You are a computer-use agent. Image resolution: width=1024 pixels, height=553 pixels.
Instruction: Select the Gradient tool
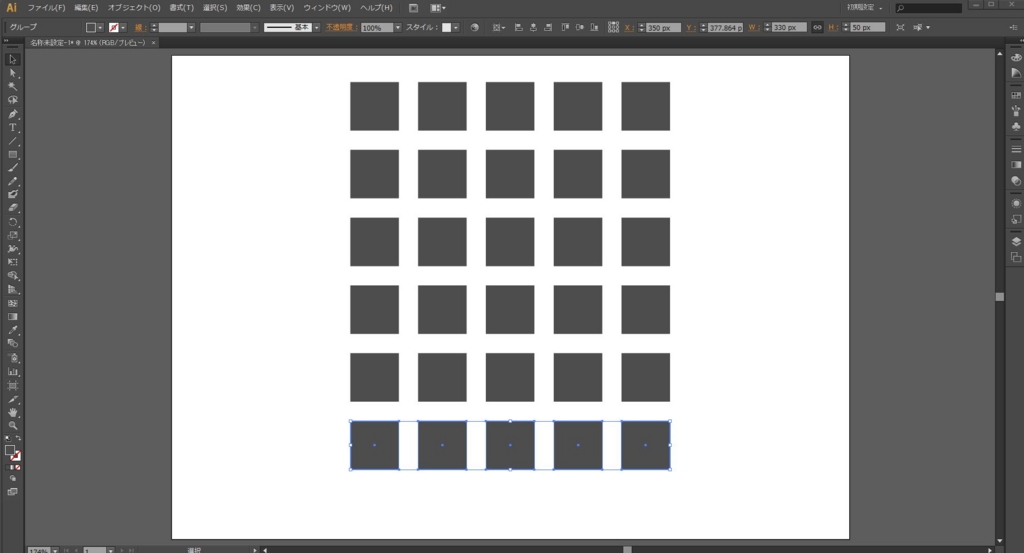point(12,317)
